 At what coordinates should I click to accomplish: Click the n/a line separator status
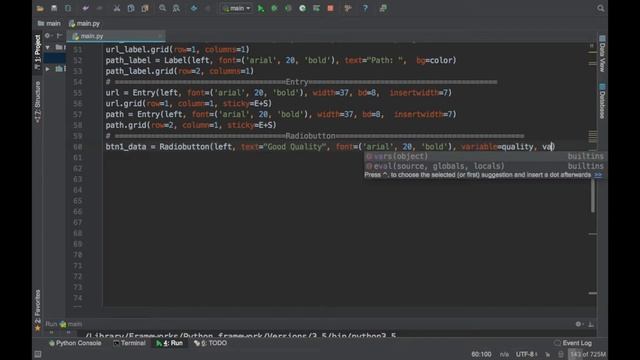(x=504, y=354)
